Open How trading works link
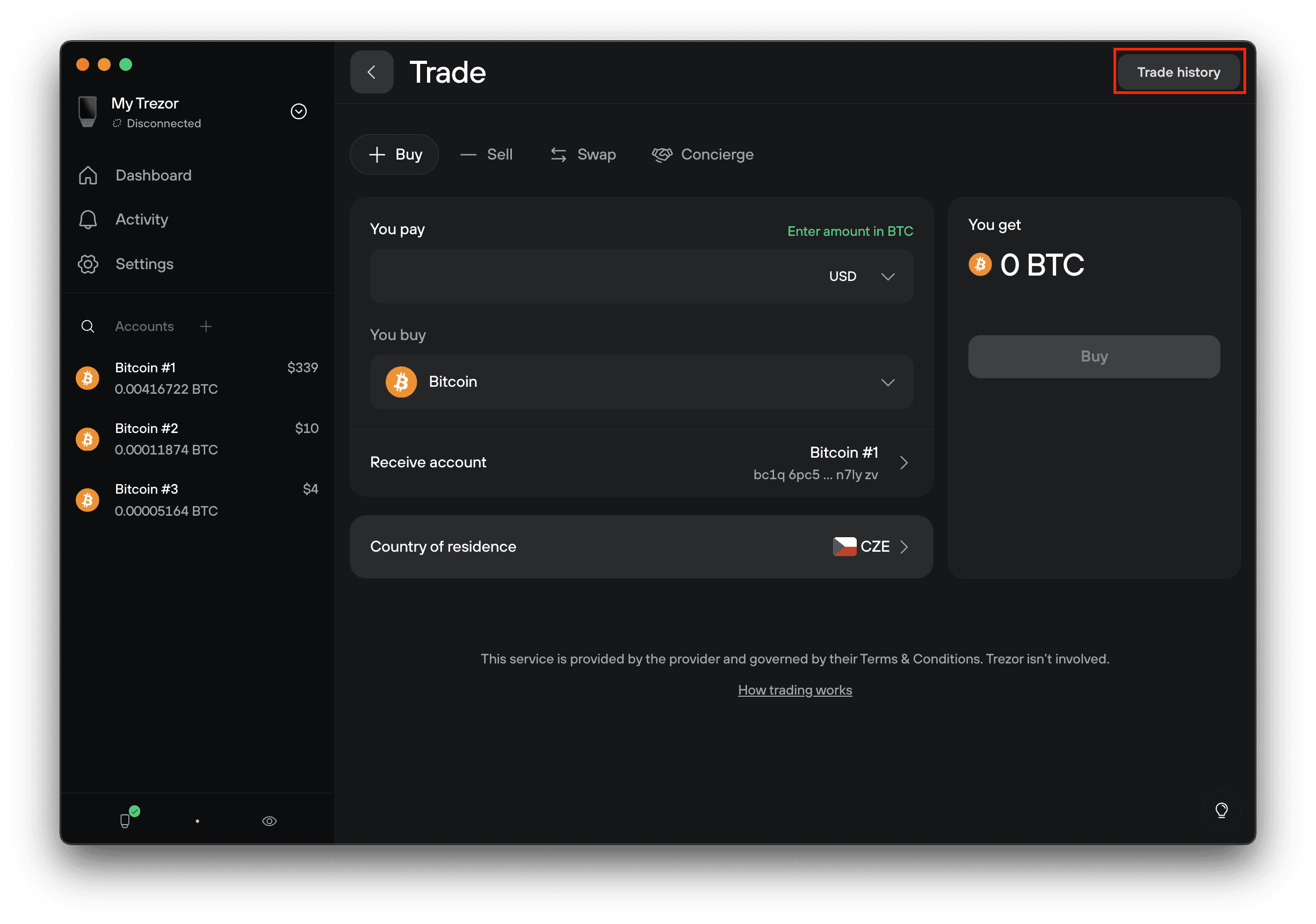 click(794, 691)
